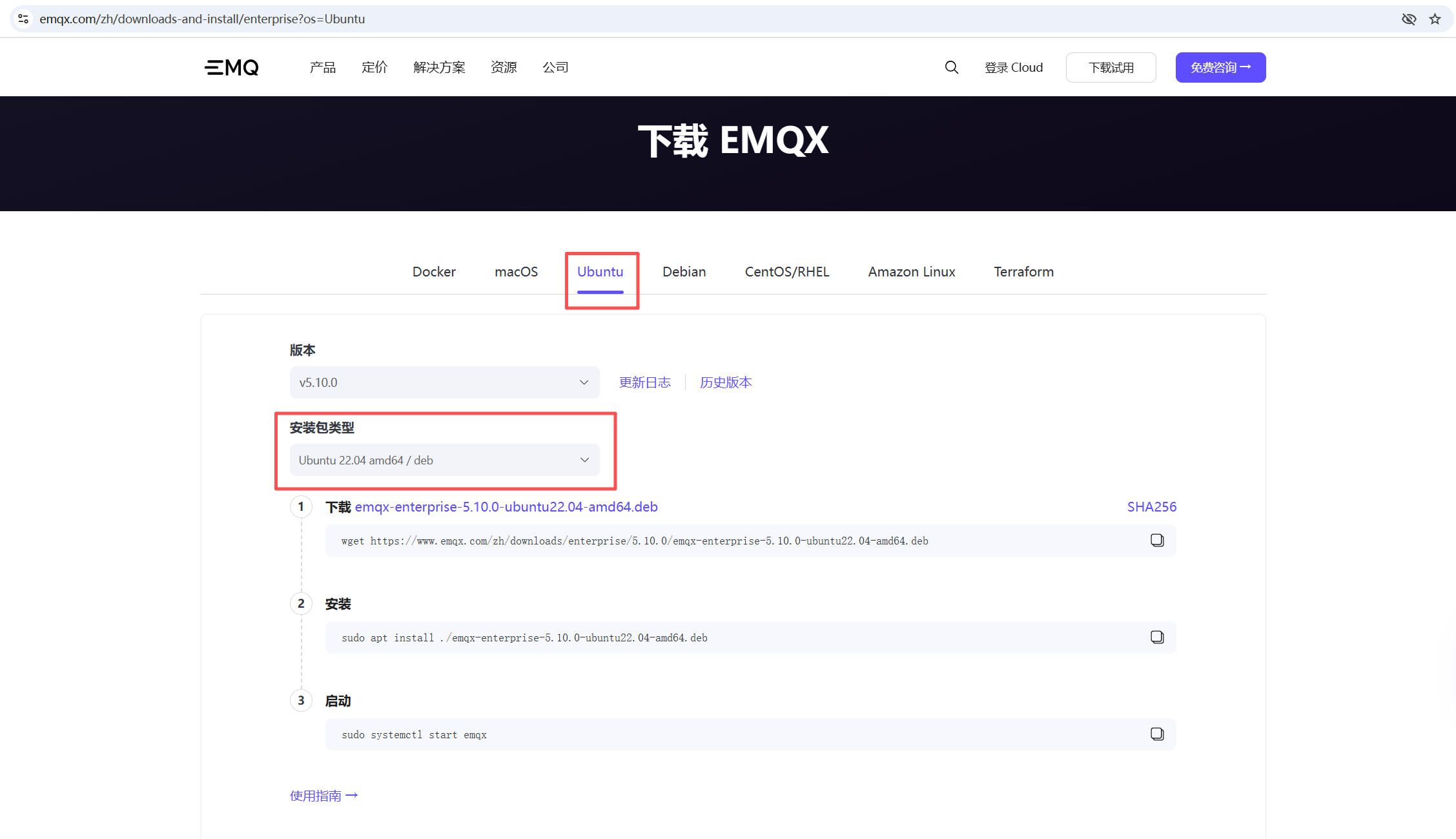Image resolution: width=1456 pixels, height=839 pixels.
Task: Click the search magnifier icon
Action: click(951, 67)
